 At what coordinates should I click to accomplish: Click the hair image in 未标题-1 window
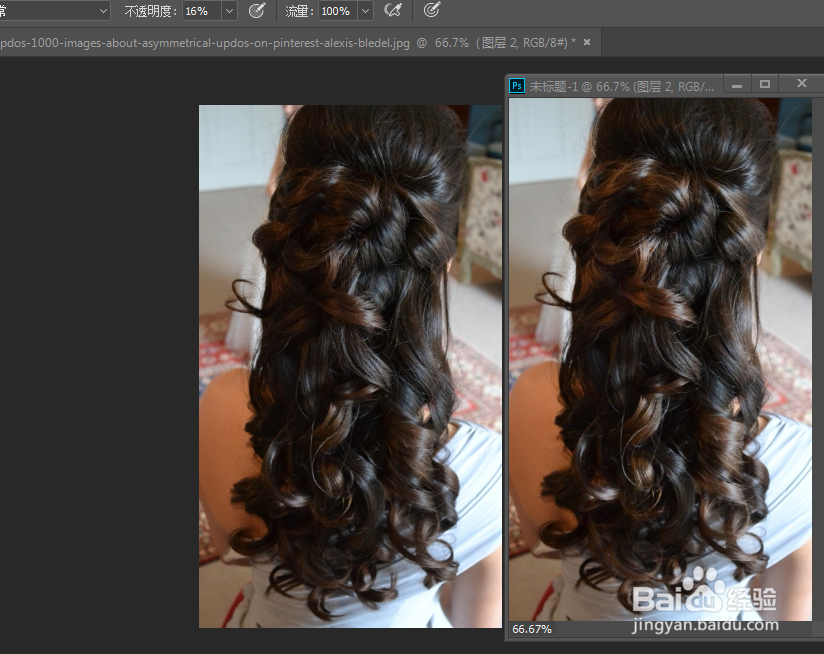661,360
